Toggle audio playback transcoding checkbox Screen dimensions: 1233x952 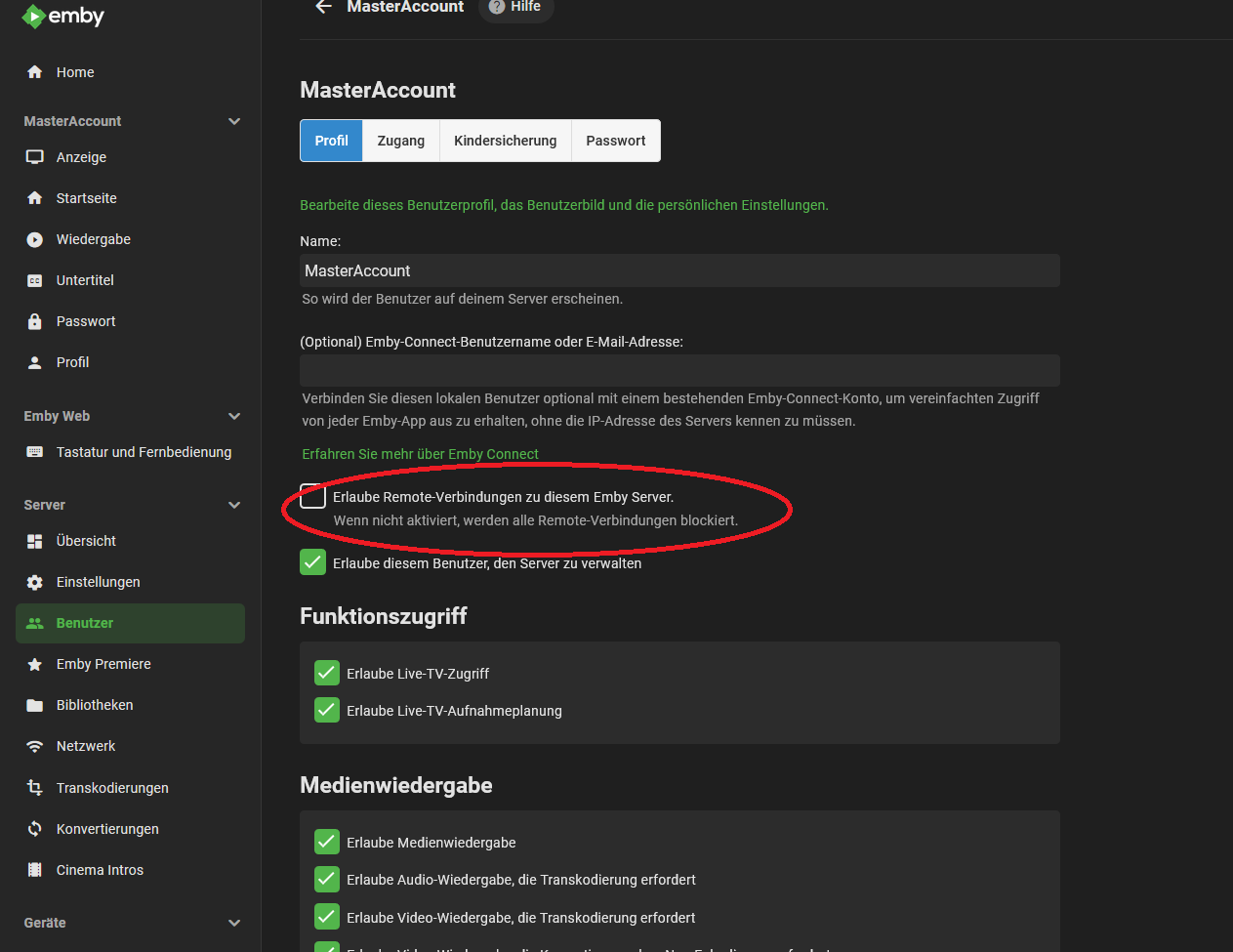327,879
